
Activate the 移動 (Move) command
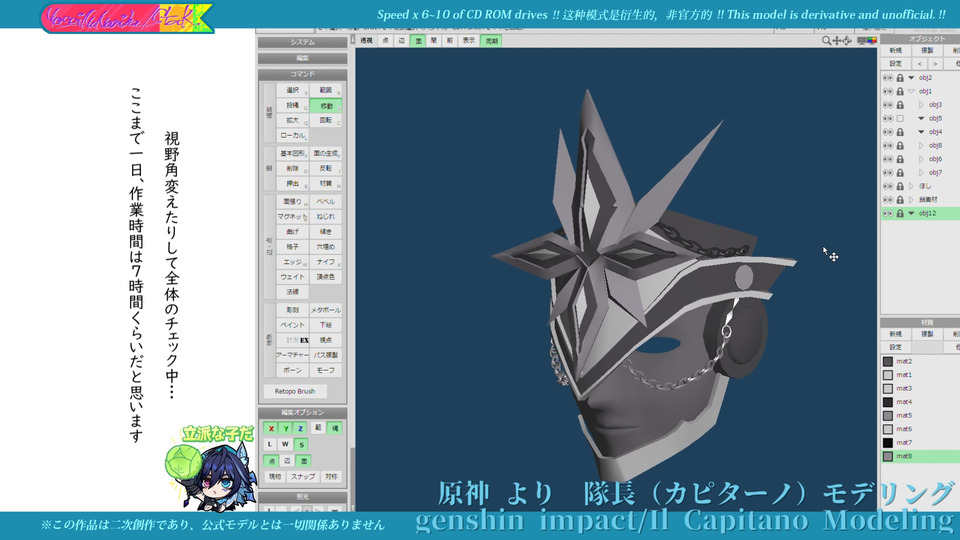click(x=326, y=105)
